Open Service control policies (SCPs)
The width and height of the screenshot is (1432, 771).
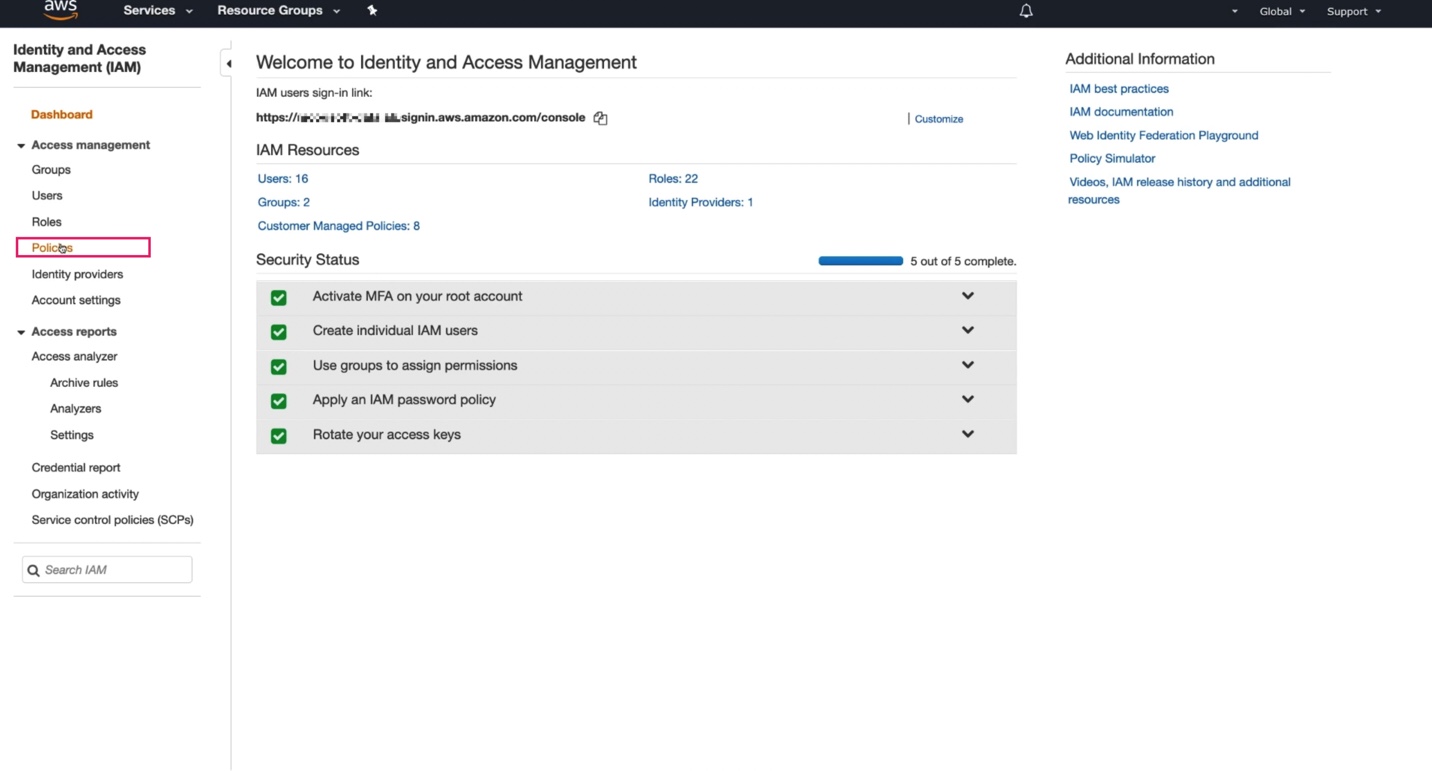tap(112, 520)
